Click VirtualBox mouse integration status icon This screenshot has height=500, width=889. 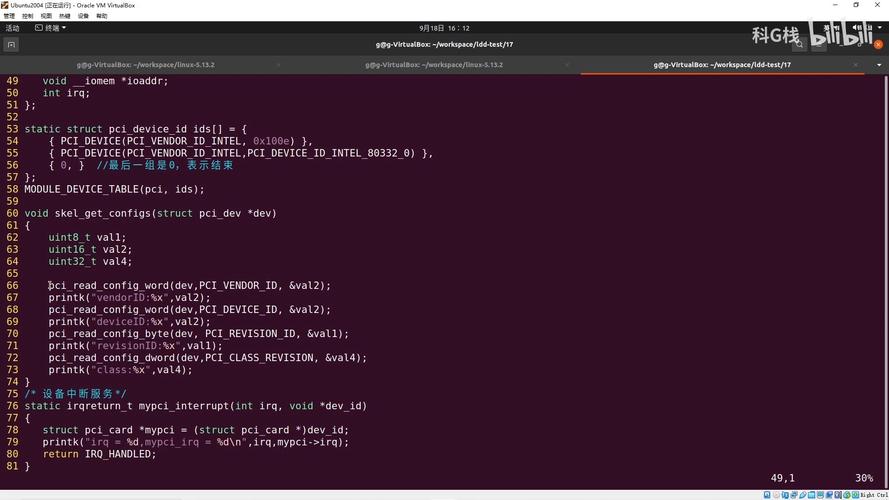pyautogui.click(x=846, y=495)
